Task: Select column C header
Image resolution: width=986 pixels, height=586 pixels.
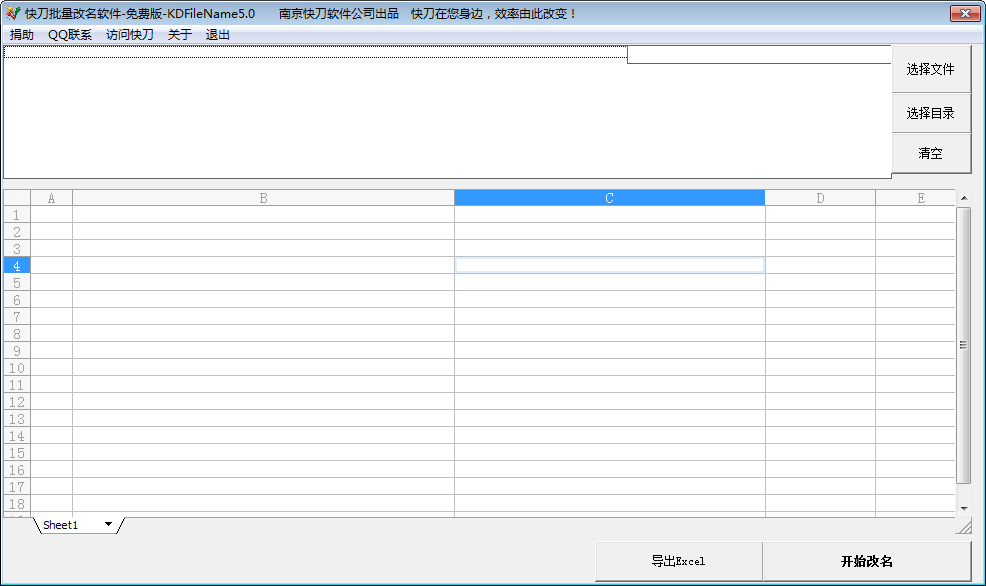Action: (x=609, y=198)
